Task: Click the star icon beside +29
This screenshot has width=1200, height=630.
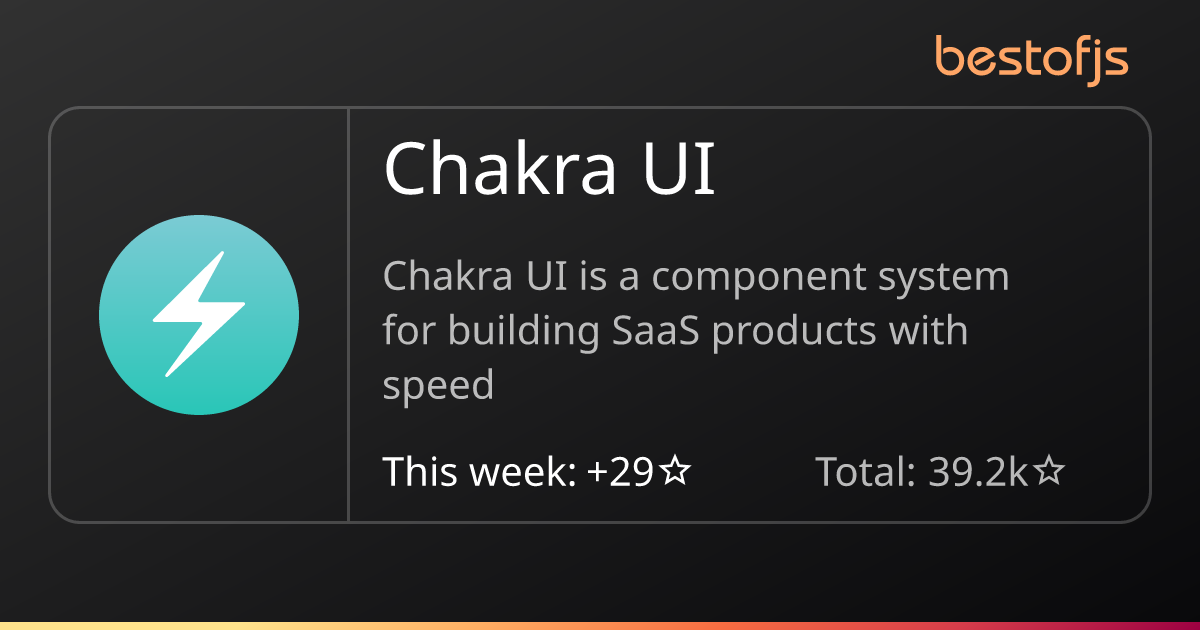Action: pyautogui.click(x=676, y=470)
